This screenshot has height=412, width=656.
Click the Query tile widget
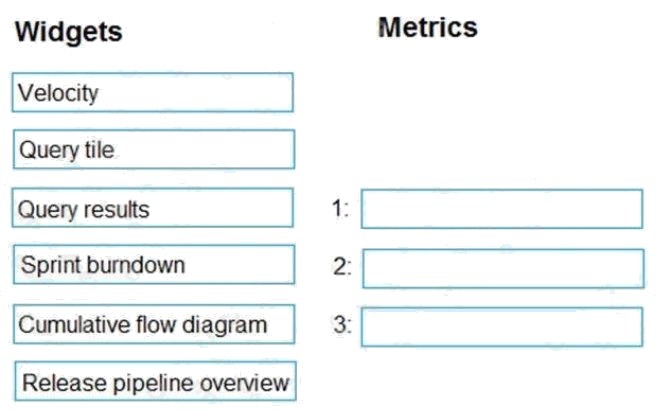153,150
